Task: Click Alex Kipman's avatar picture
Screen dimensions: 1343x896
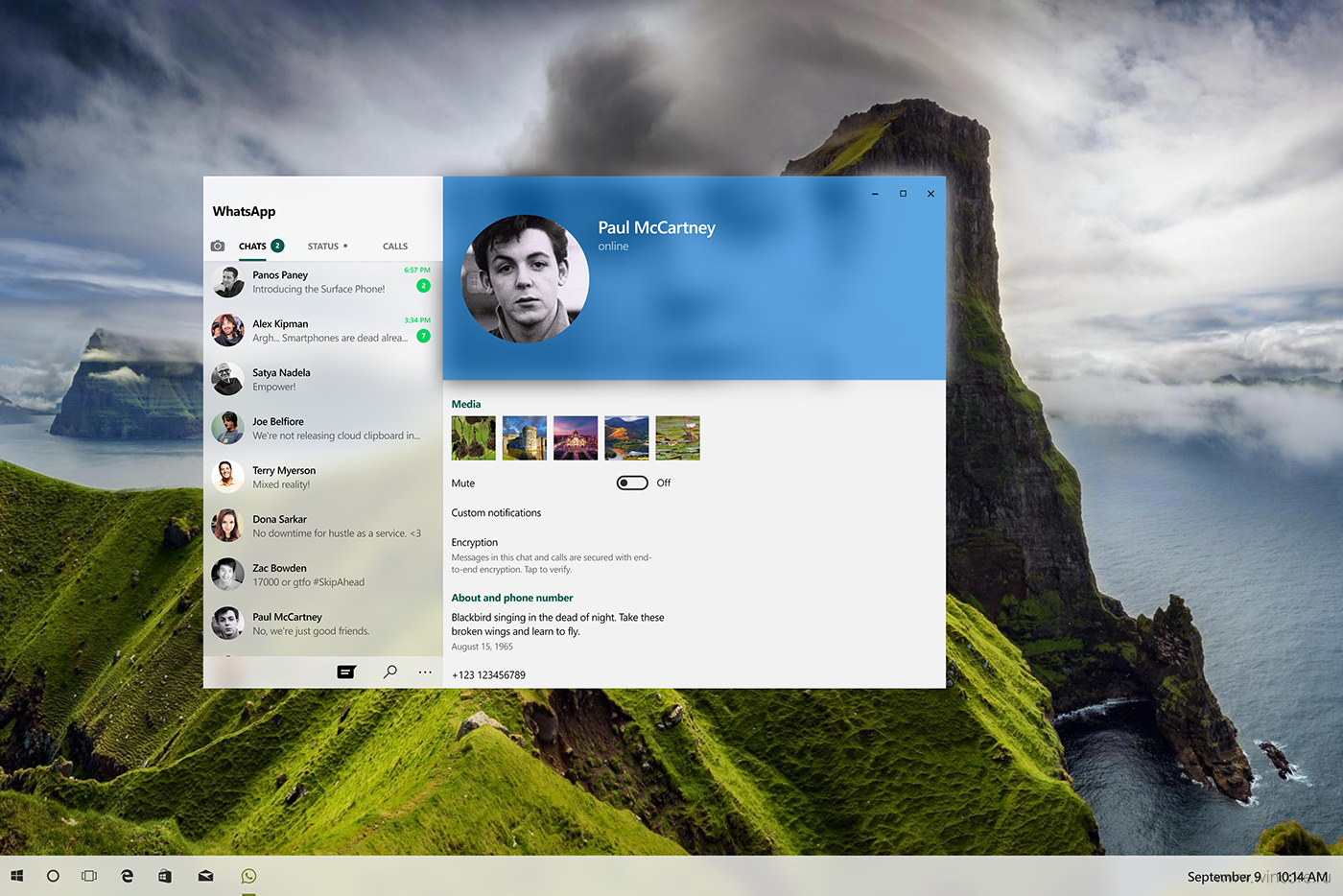Action: pos(227,330)
